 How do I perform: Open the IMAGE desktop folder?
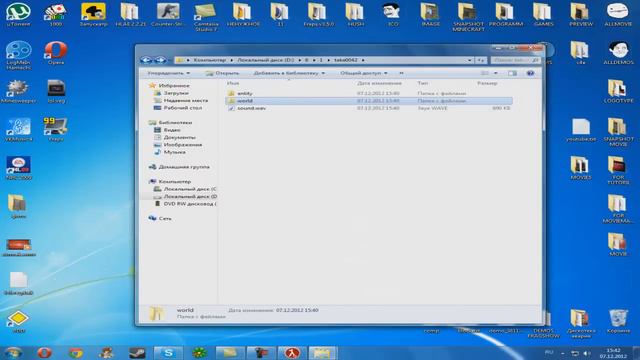[x=431, y=14]
